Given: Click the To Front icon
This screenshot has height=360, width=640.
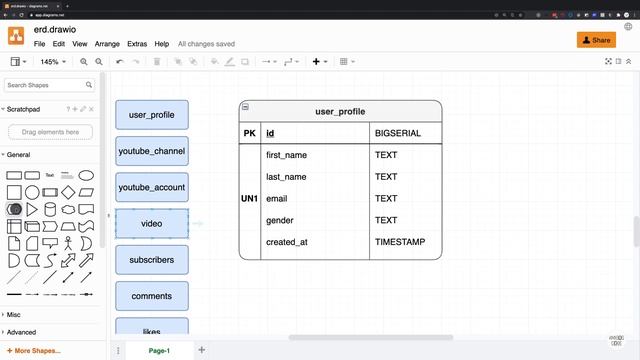Looking at the screenshot, I should pyautogui.click(x=178, y=62).
